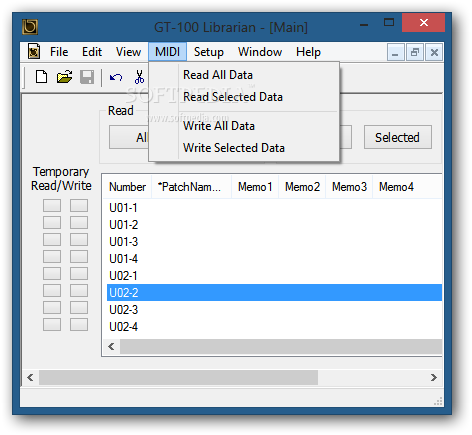472x435 pixels.
Task: Click the first Temporary Read button, top row
Action: pos(52,206)
